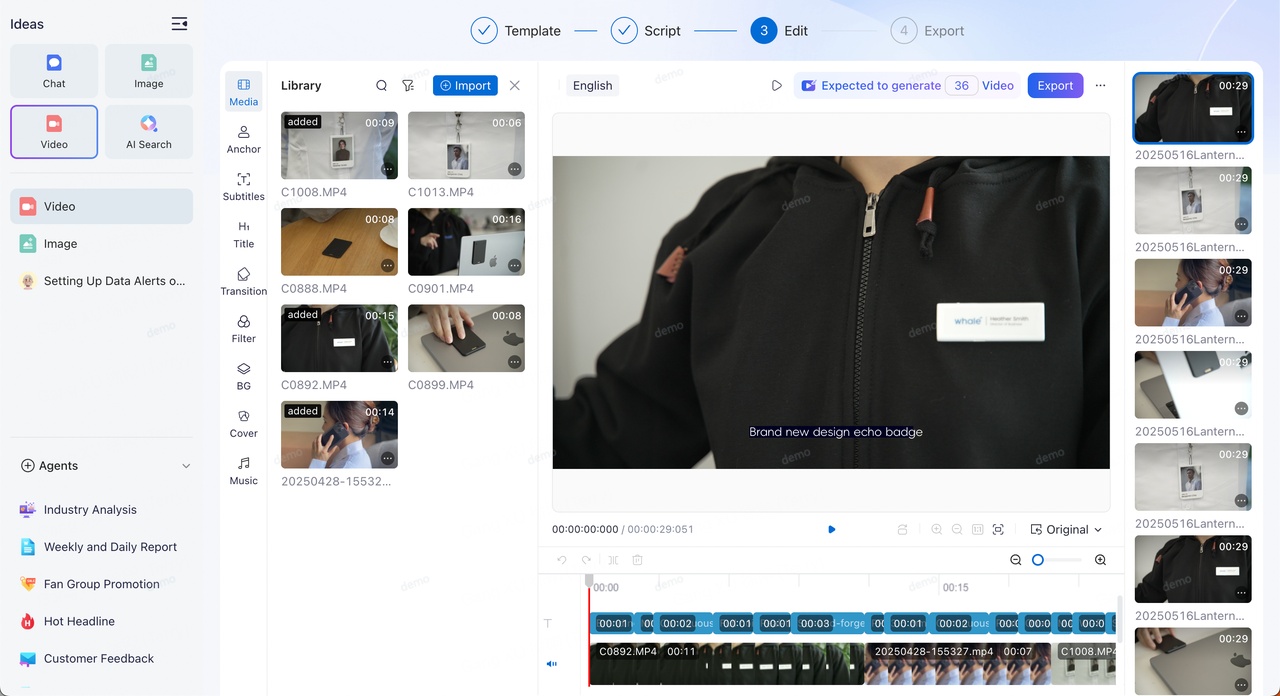
Task: Click the delete trash icon in timeline toolbar
Action: 637,561
